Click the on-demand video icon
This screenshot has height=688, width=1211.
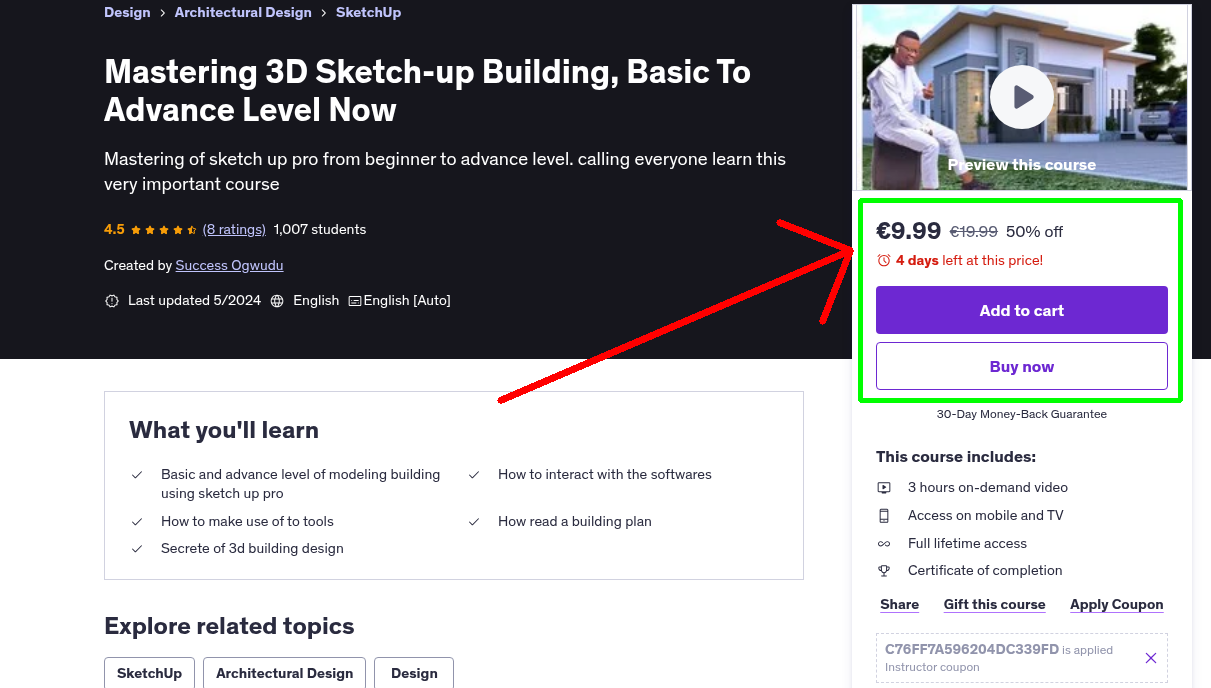pos(884,488)
